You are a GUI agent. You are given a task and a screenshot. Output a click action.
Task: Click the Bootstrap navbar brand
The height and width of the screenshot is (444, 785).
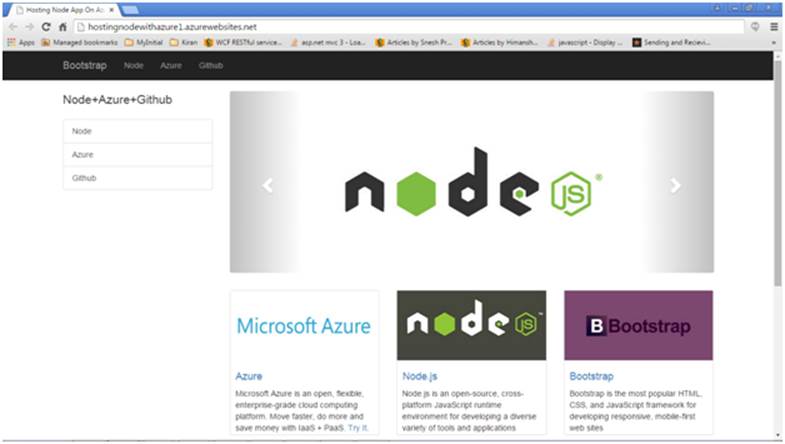coord(85,66)
